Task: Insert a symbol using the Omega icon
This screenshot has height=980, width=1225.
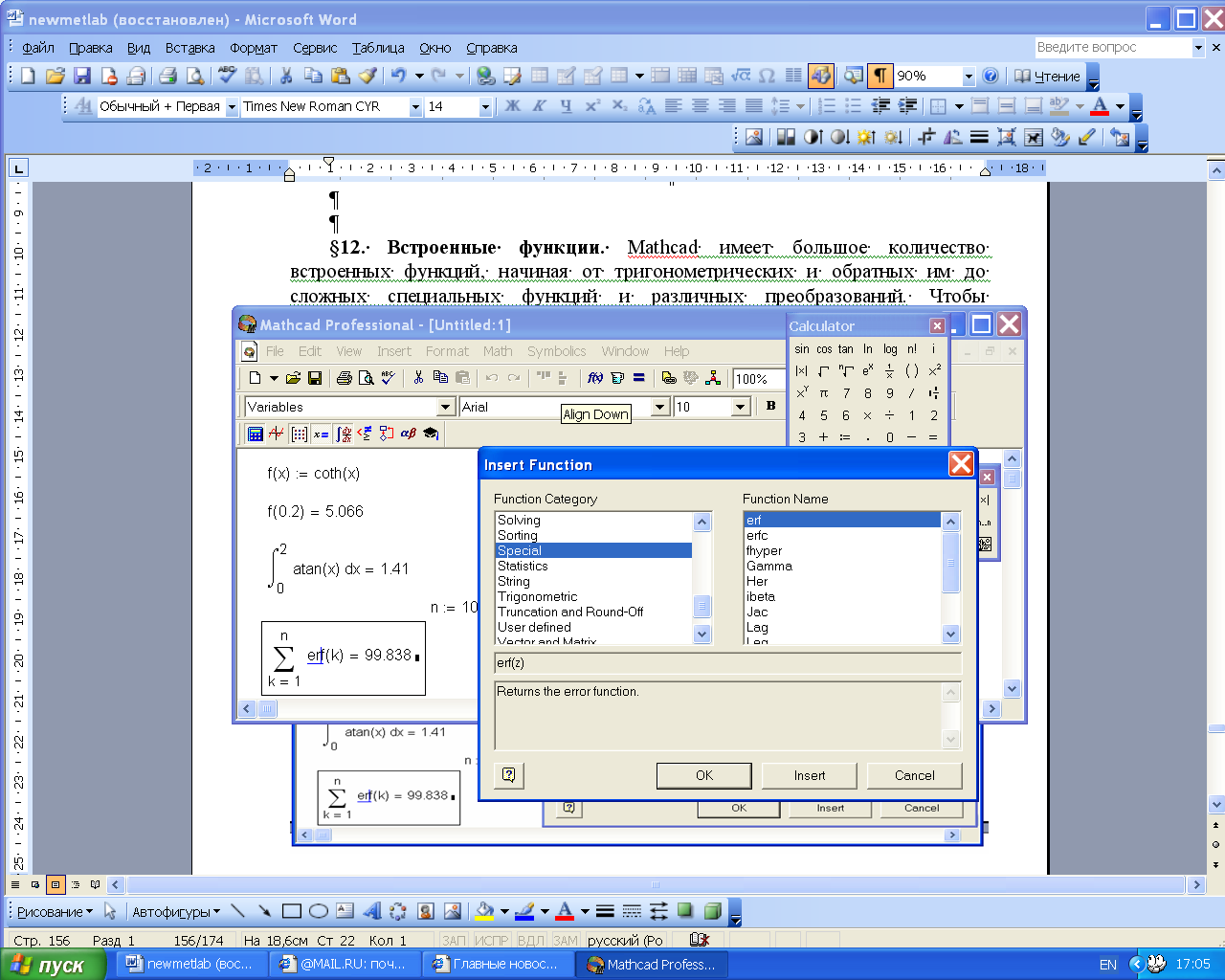Action: [767, 76]
